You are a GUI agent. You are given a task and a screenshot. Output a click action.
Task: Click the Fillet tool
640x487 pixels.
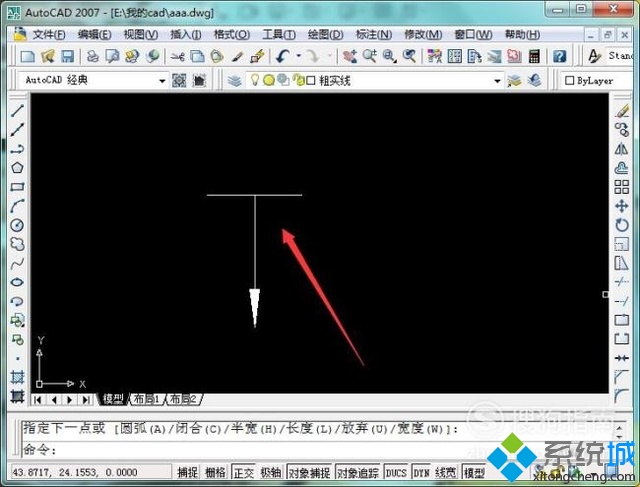pos(622,396)
